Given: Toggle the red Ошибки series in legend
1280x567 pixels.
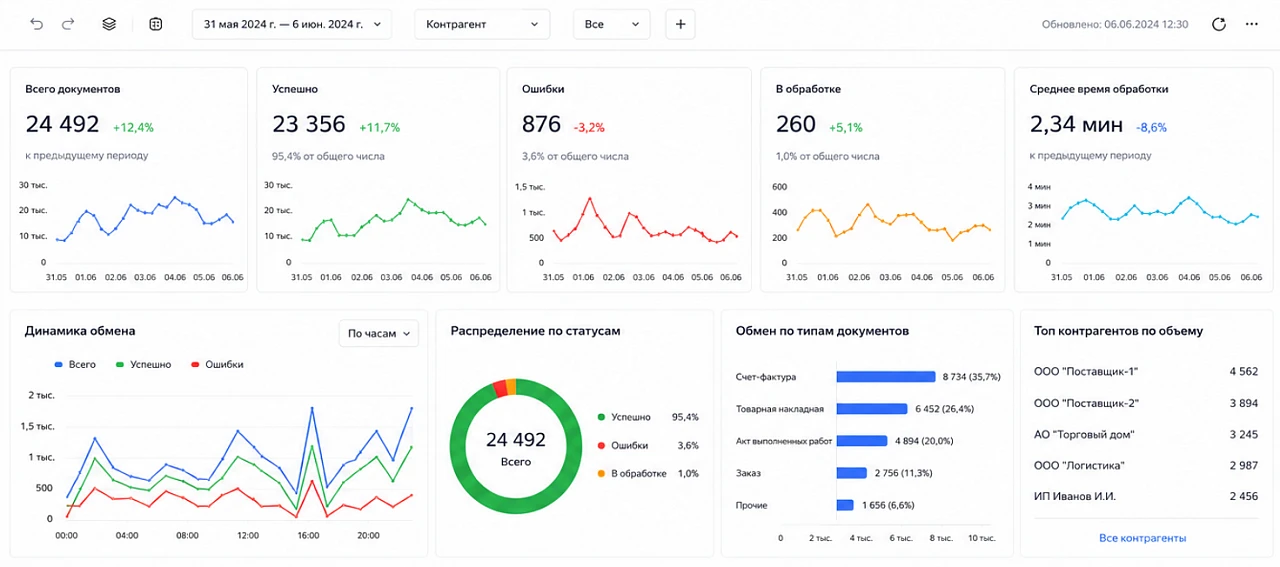Looking at the screenshot, I should (217, 365).
